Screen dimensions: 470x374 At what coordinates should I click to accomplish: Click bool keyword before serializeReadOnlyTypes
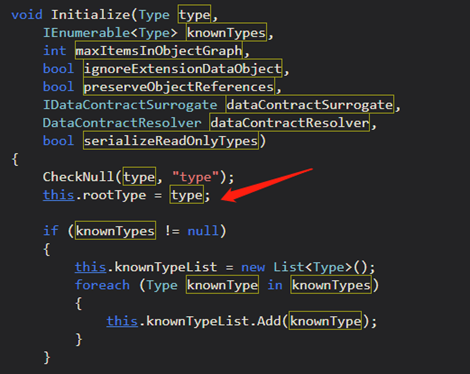pyautogui.click(x=58, y=141)
